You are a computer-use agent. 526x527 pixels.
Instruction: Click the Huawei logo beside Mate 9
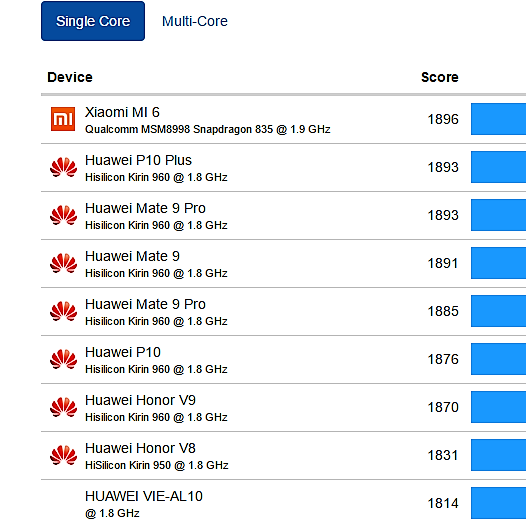coord(63,263)
